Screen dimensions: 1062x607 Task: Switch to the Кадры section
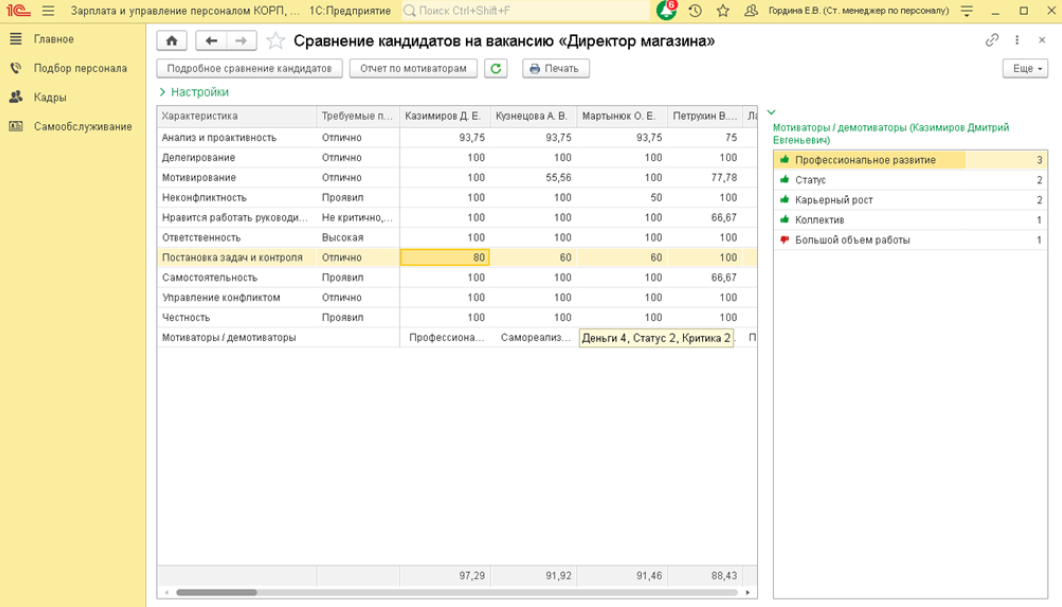click(50, 98)
